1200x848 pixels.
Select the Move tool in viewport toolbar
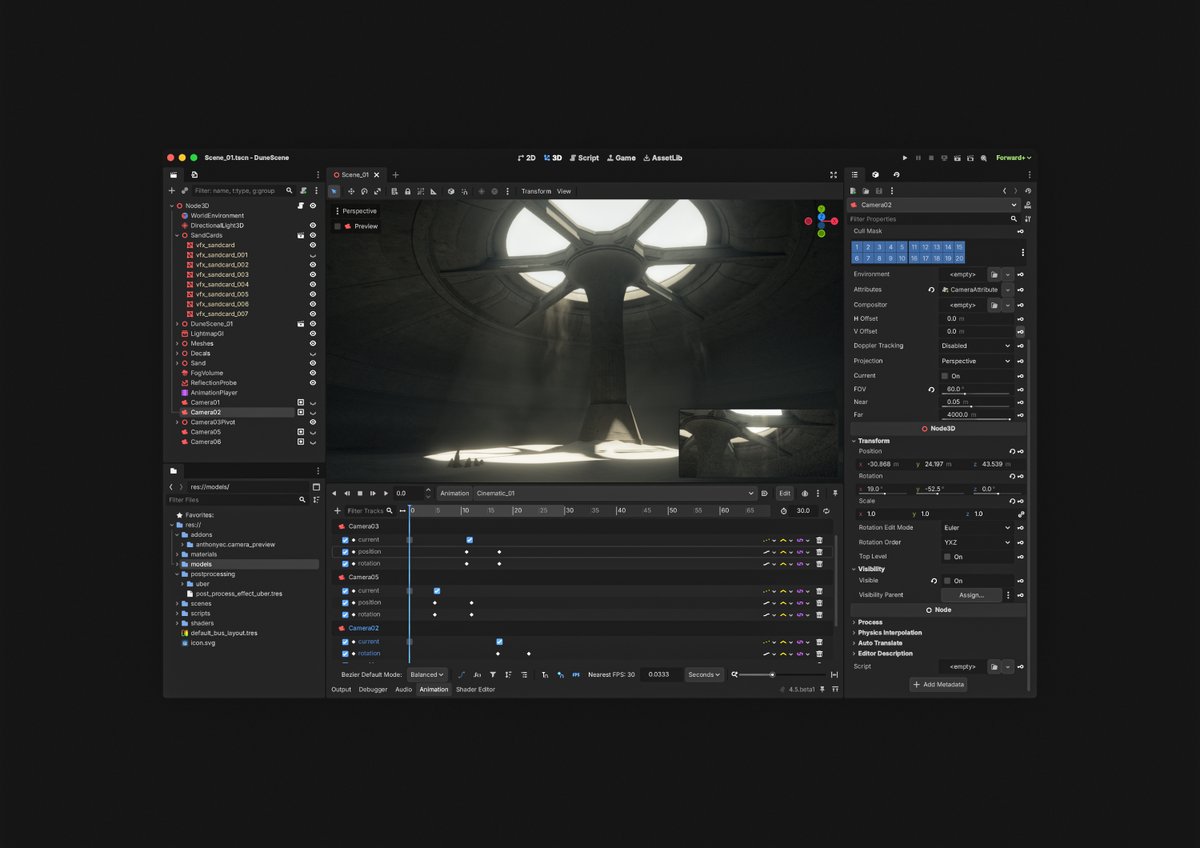351,191
